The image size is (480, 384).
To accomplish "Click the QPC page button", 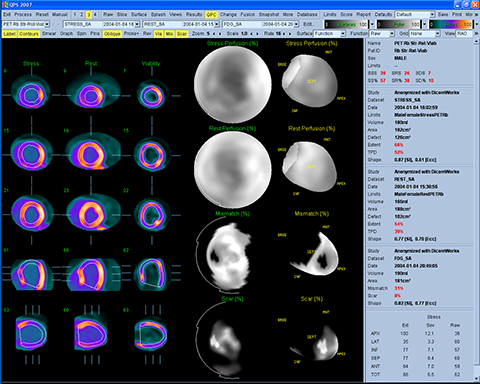I will pos(211,15).
